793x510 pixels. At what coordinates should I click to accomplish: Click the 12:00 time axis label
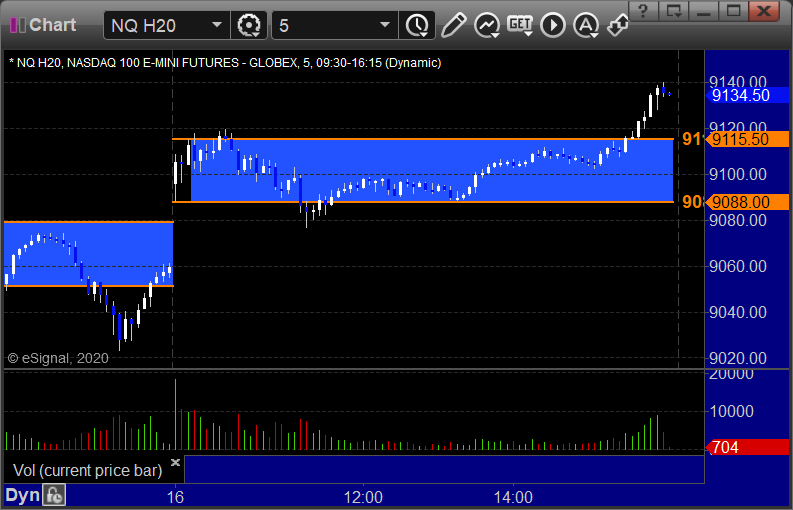click(x=363, y=497)
